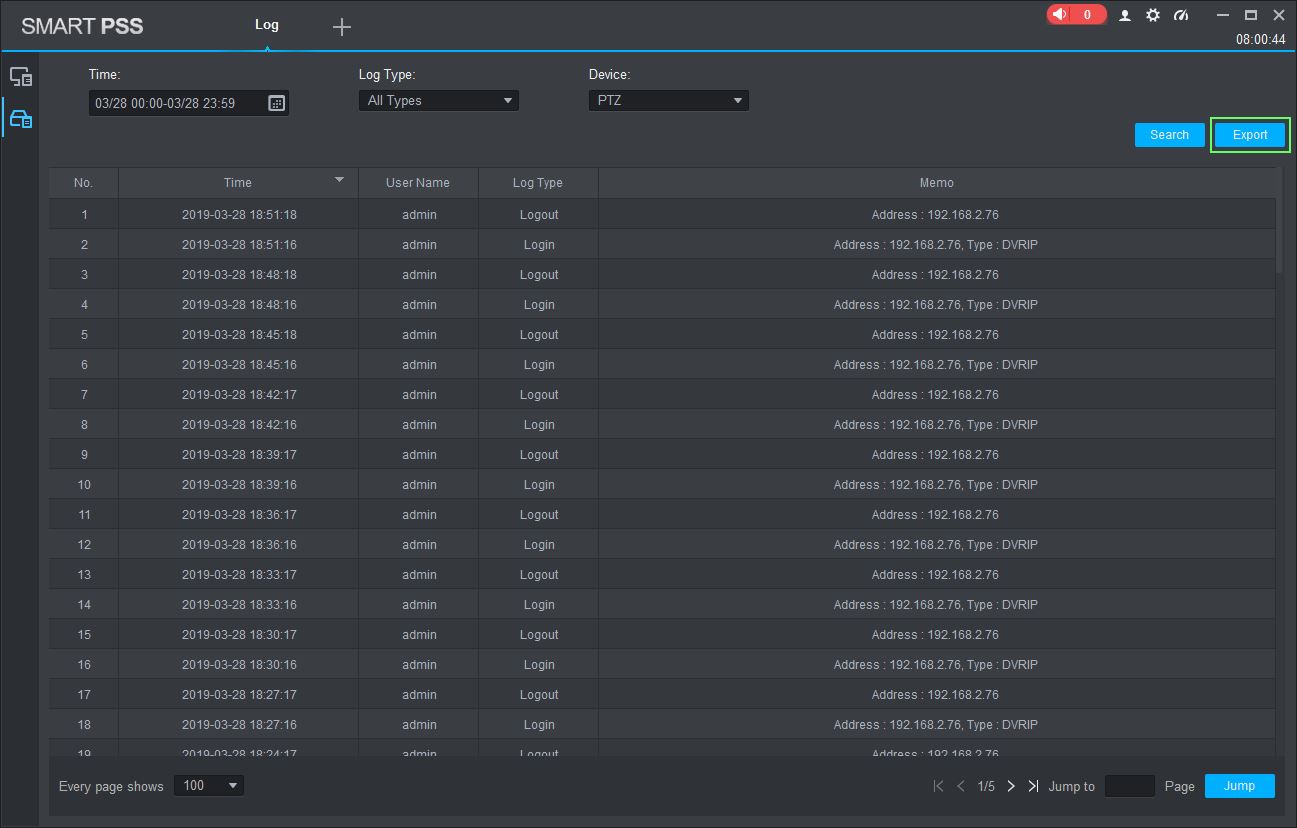Select the admin cell in row 12
This screenshot has height=828, width=1297.
click(x=419, y=545)
